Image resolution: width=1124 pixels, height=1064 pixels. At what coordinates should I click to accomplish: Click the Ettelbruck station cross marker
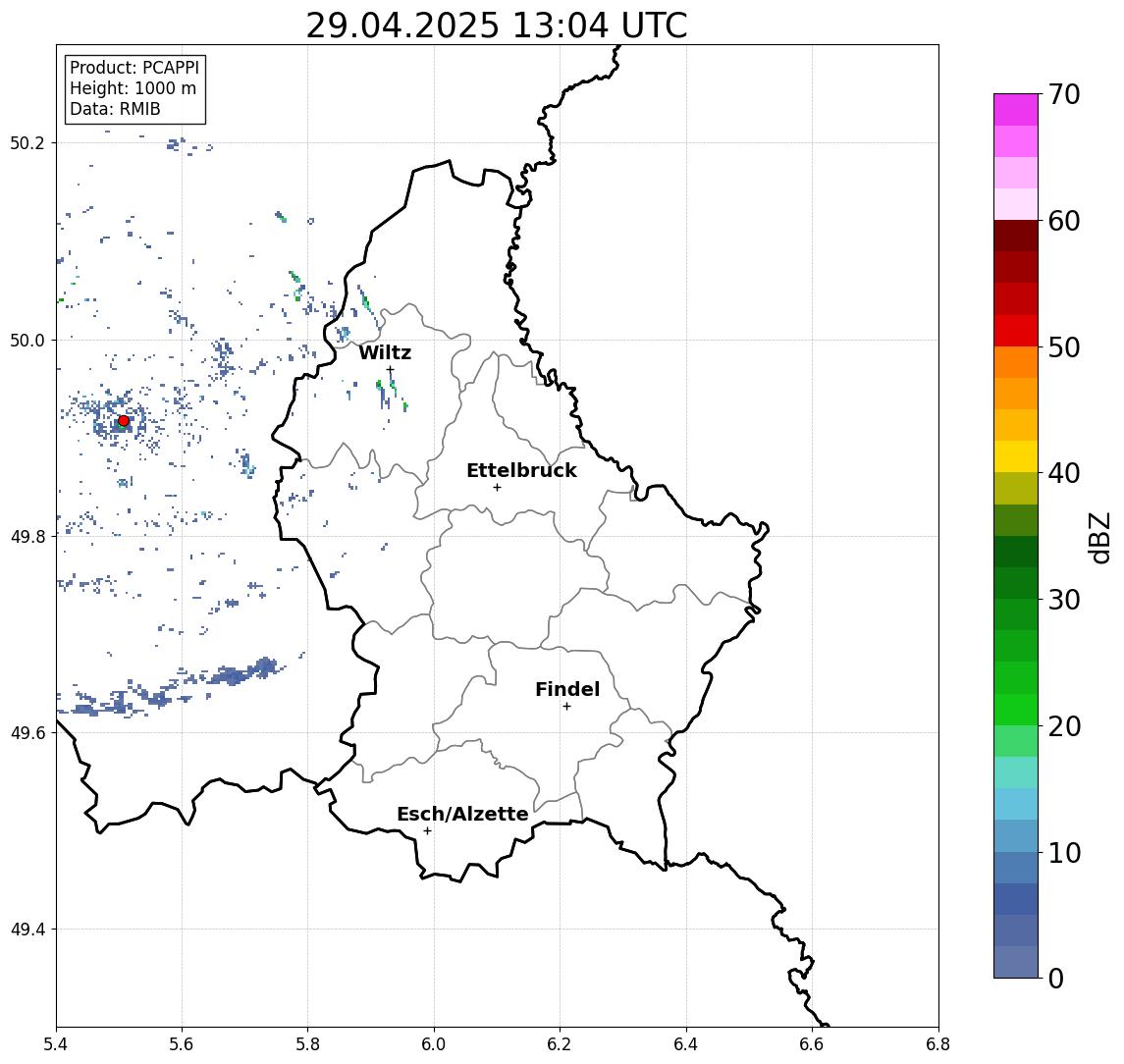coord(497,488)
